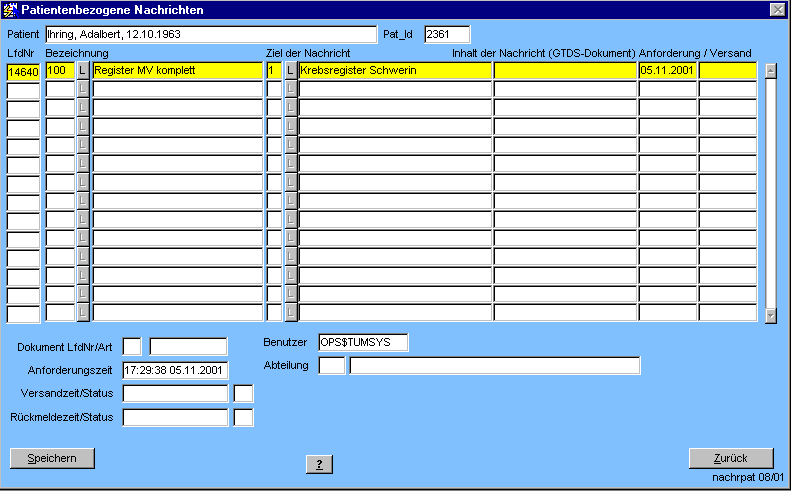Click the Rückmeldezeit input field
Viewport: 791px width, 491px height.
tap(175, 417)
